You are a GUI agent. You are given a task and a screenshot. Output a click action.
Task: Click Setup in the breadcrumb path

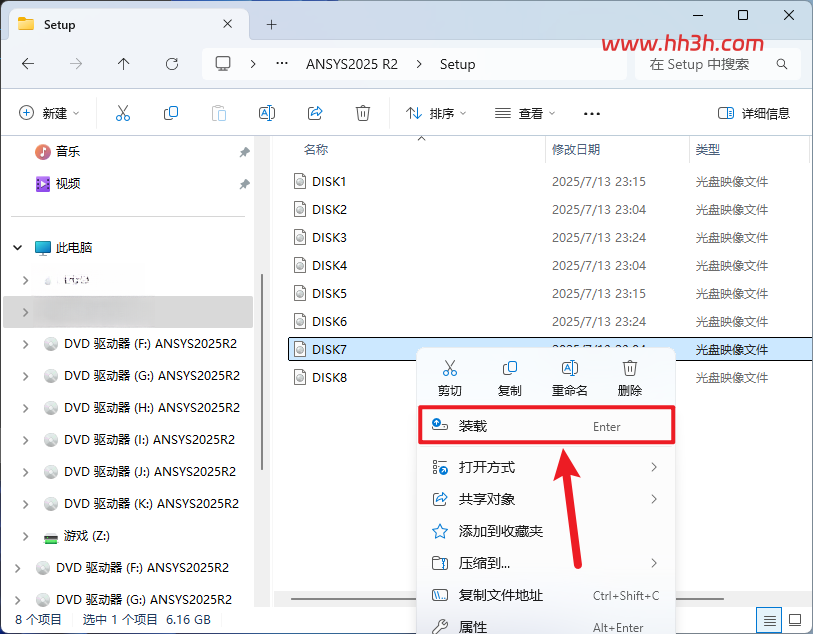coord(457,64)
